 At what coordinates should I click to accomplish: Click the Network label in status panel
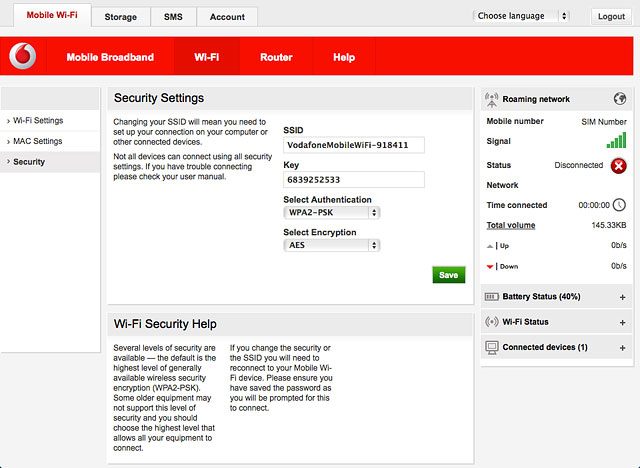[x=502, y=185]
